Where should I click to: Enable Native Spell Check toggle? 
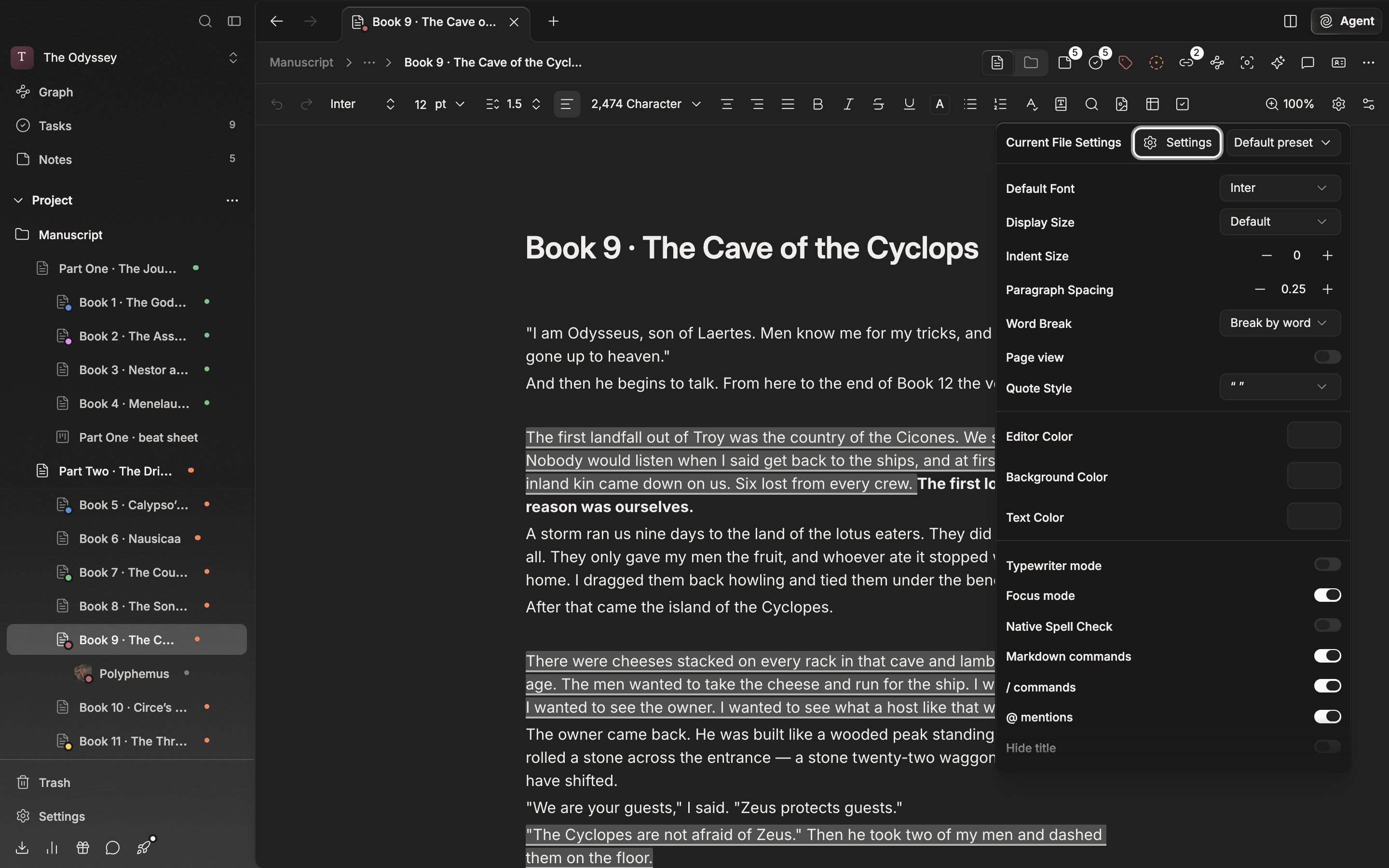tap(1327, 624)
